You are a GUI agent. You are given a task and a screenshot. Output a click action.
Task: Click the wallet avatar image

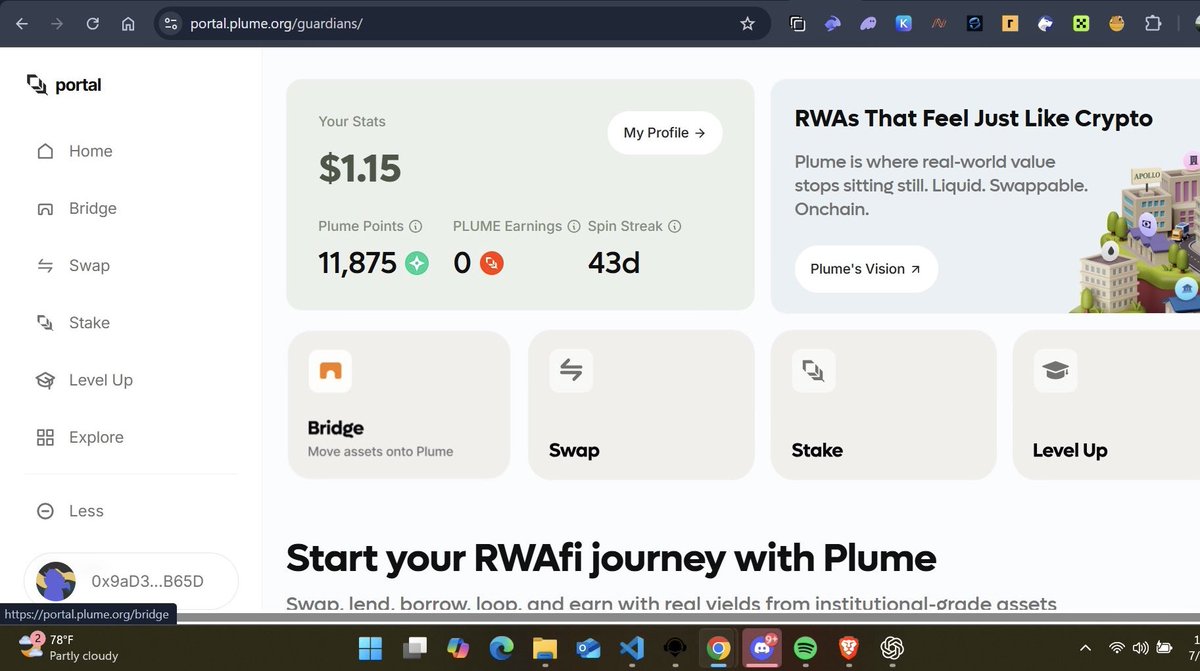pos(56,581)
